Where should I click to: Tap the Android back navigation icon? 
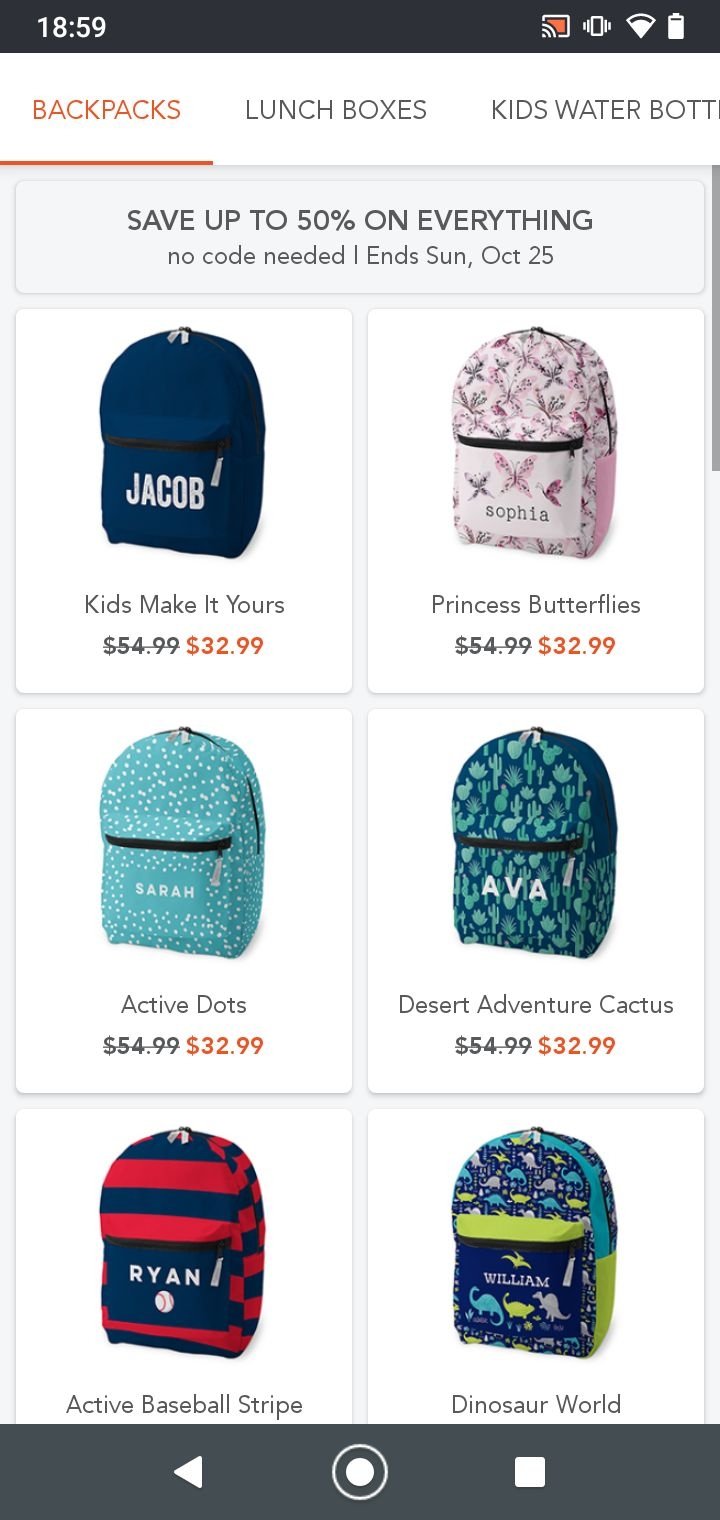click(188, 1472)
